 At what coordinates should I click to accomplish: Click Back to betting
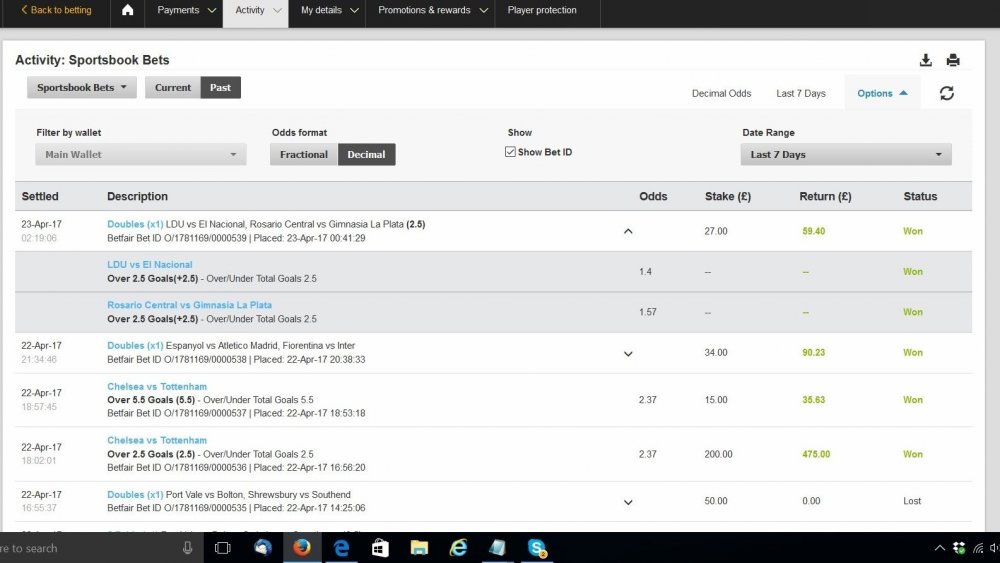coord(56,10)
